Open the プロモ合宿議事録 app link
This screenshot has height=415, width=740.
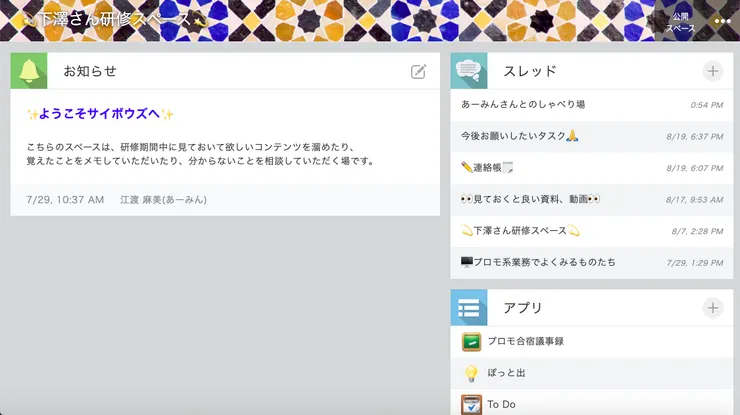(526, 342)
